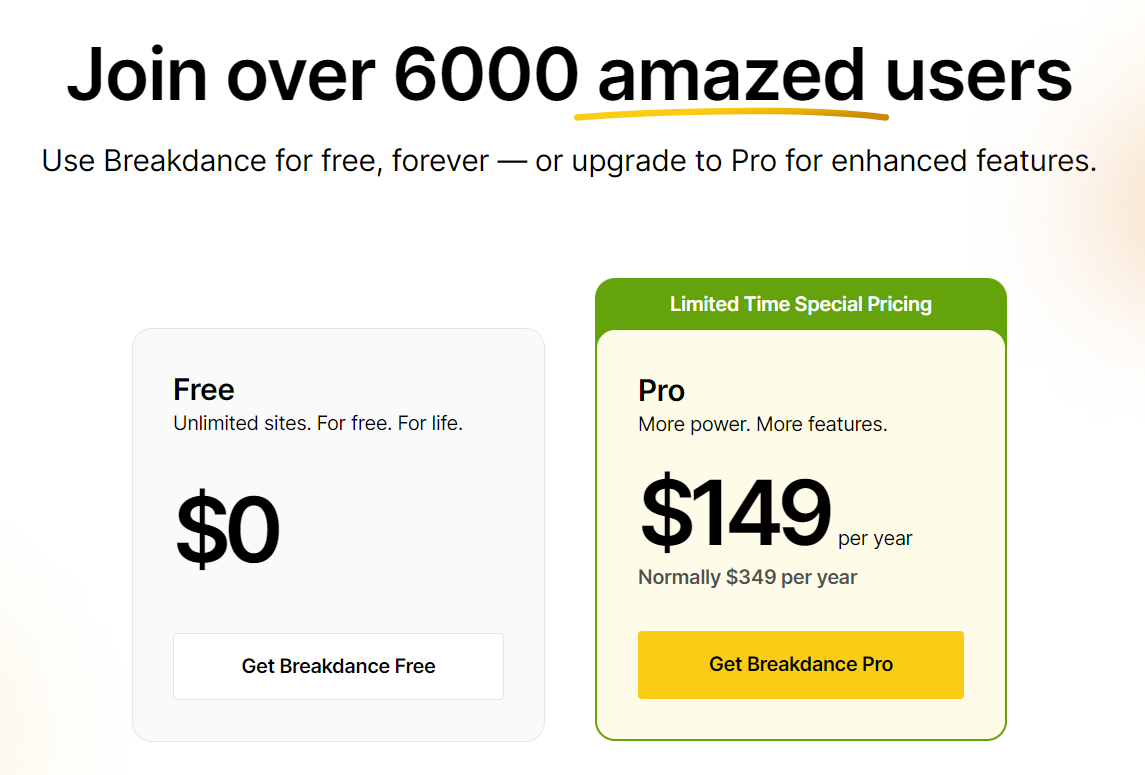Click the word Join in the headline
This screenshot has height=775, width=1145.
pos(137,75)
